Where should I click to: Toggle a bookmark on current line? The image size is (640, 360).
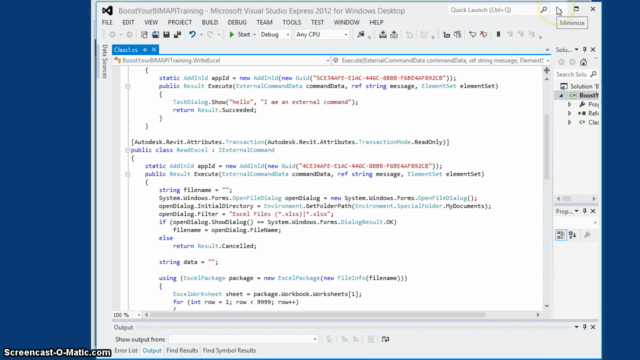[x=498, y=35]
